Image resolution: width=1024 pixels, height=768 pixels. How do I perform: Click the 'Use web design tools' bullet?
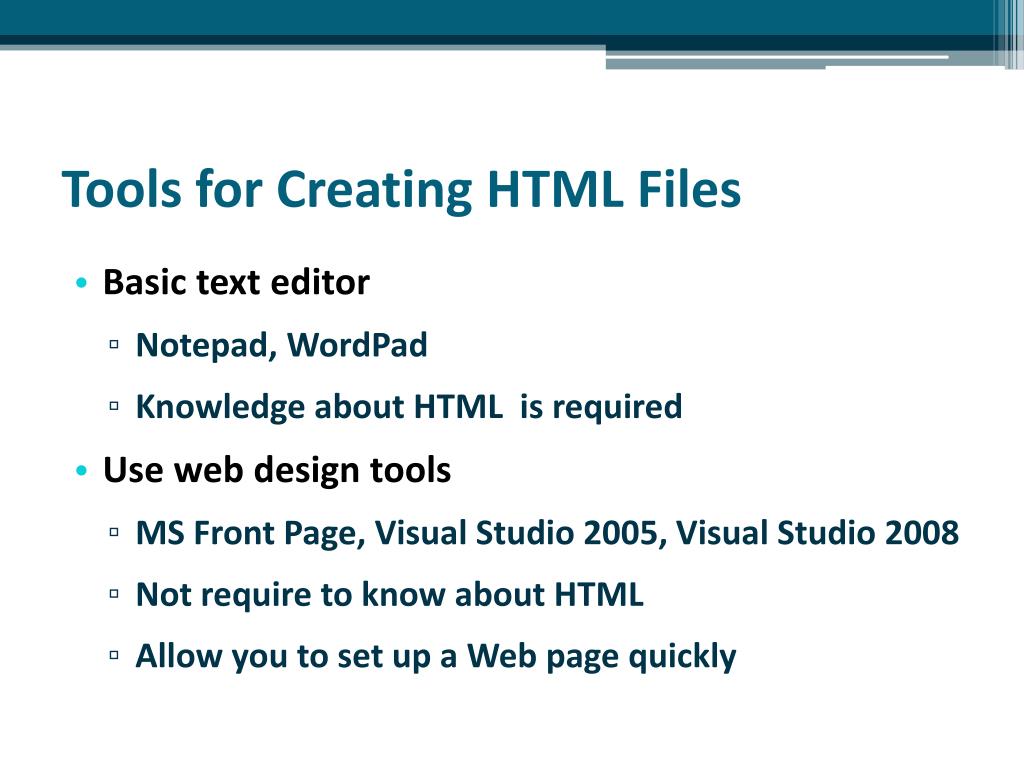[x=277, y=470]
